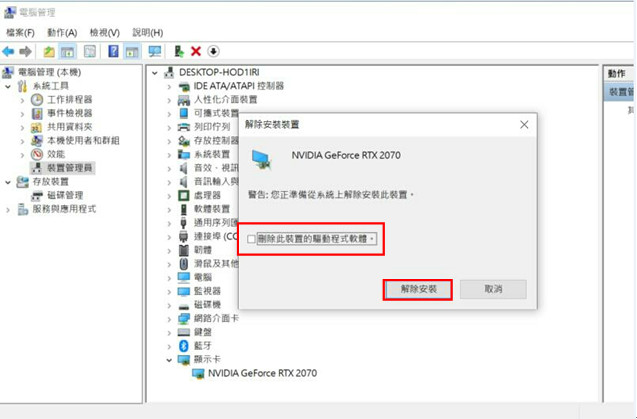
Task: Click the 磁碟機 device category
Action: [207, 304]
